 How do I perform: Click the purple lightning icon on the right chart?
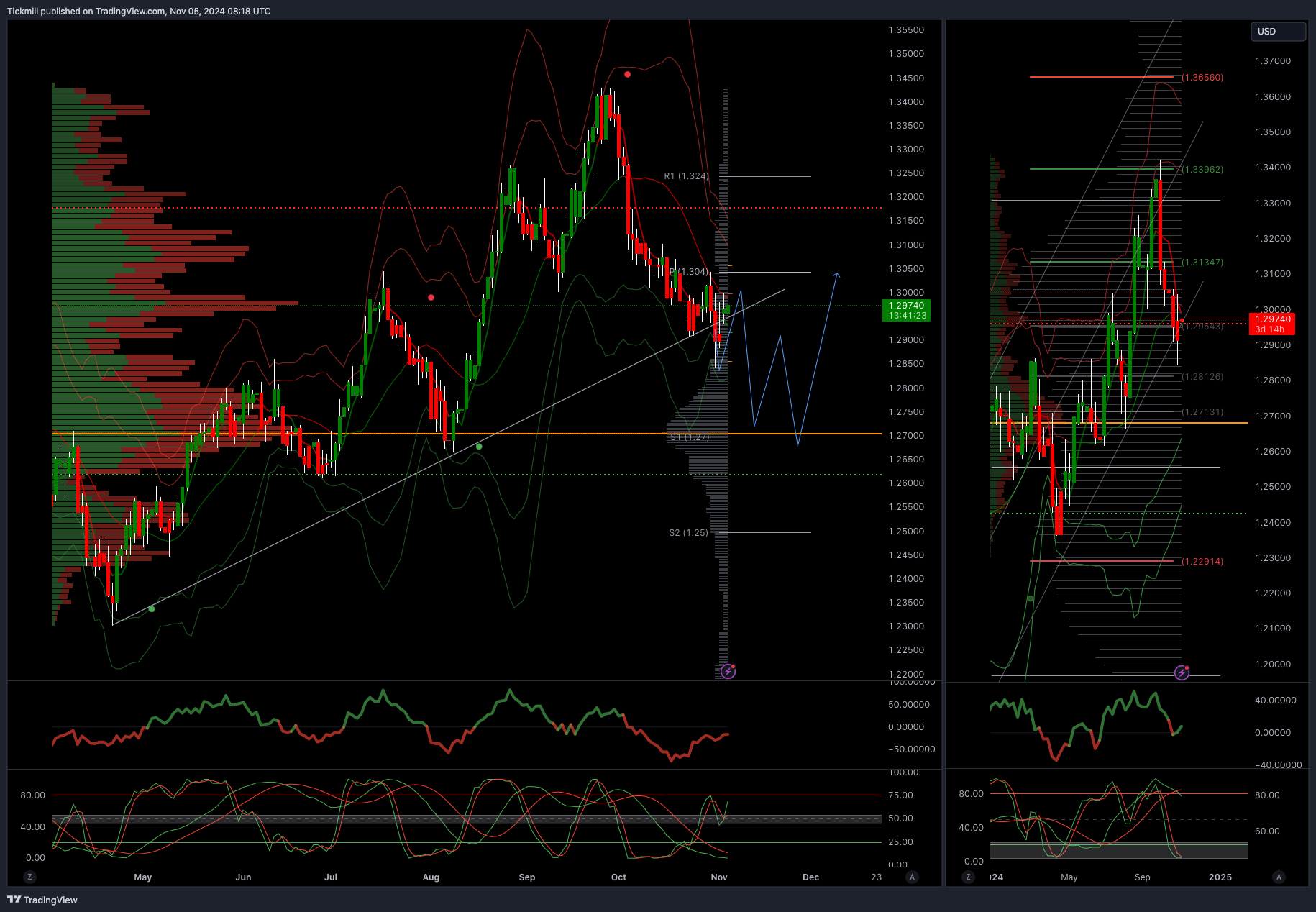(1182, 672)
